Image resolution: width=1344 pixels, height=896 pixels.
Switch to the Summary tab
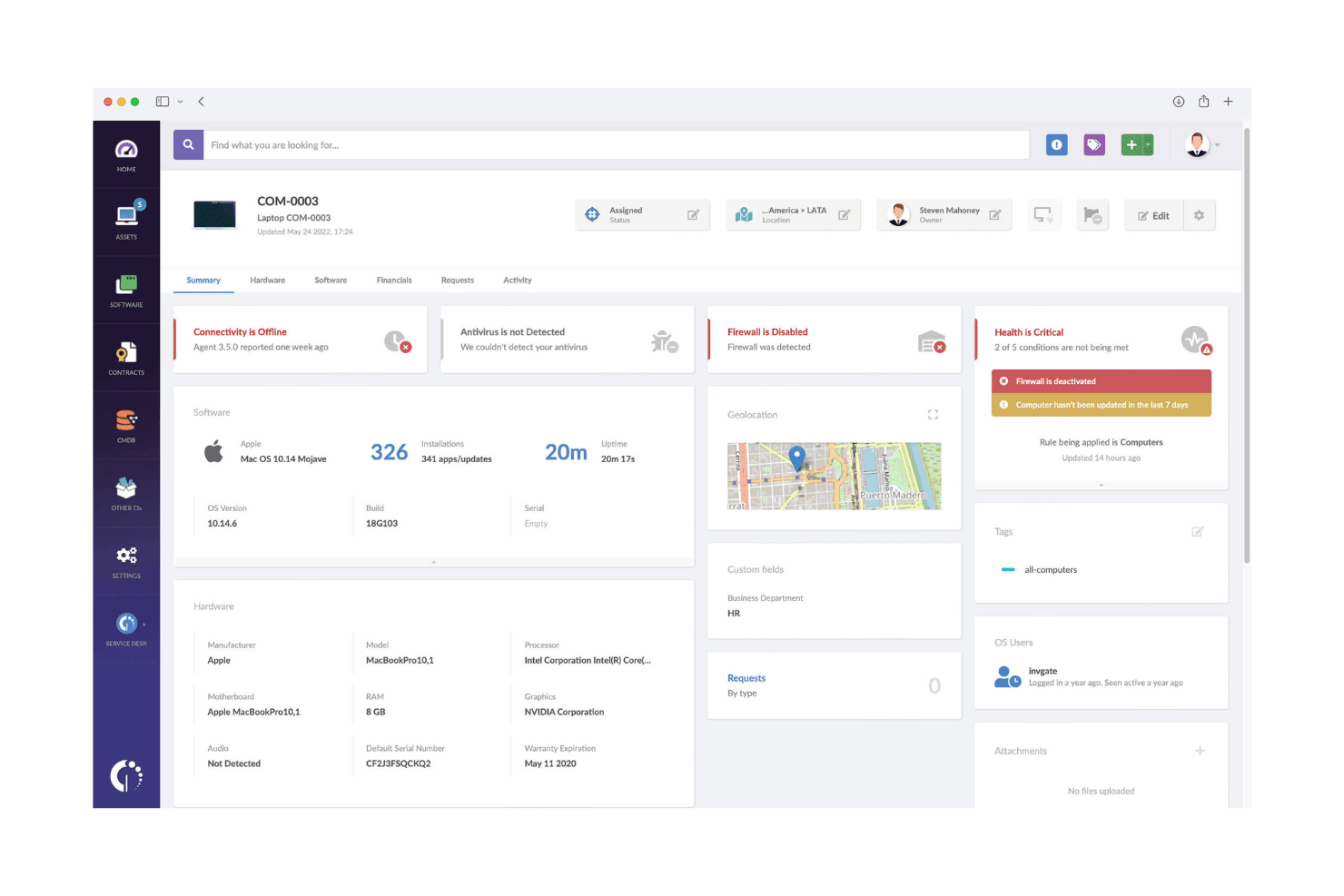pyautogui.click(x=203, y=281)
